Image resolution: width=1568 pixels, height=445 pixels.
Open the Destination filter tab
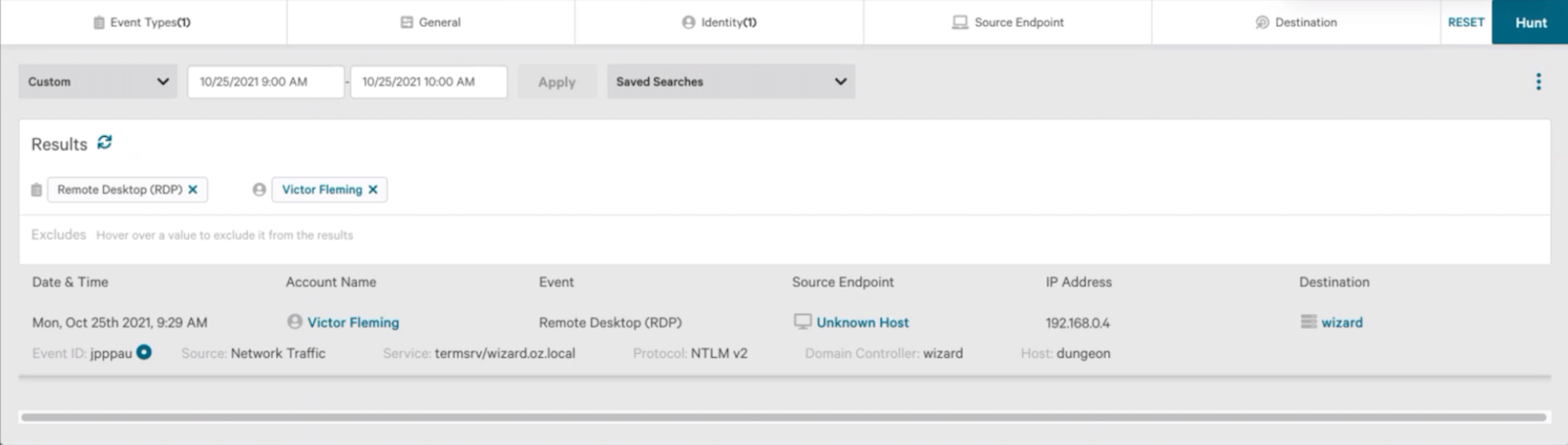click(1296, 22)
